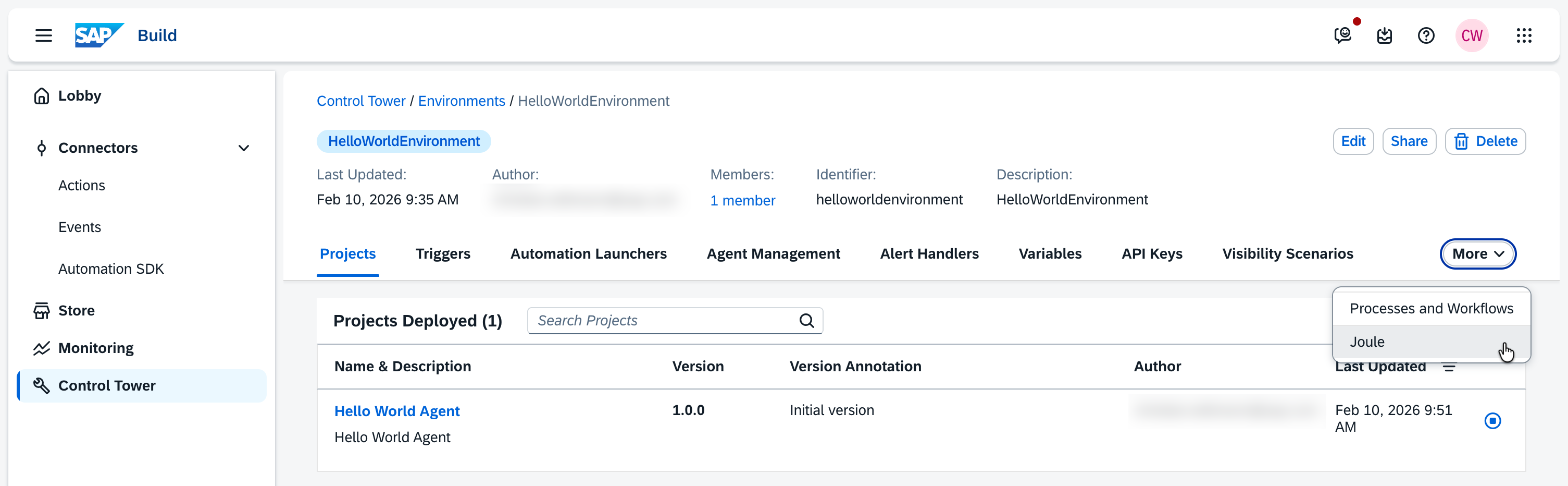Viewport: 1568px width, 486px height.
Task: Switch to the Triggers tab
Action: 442,254
